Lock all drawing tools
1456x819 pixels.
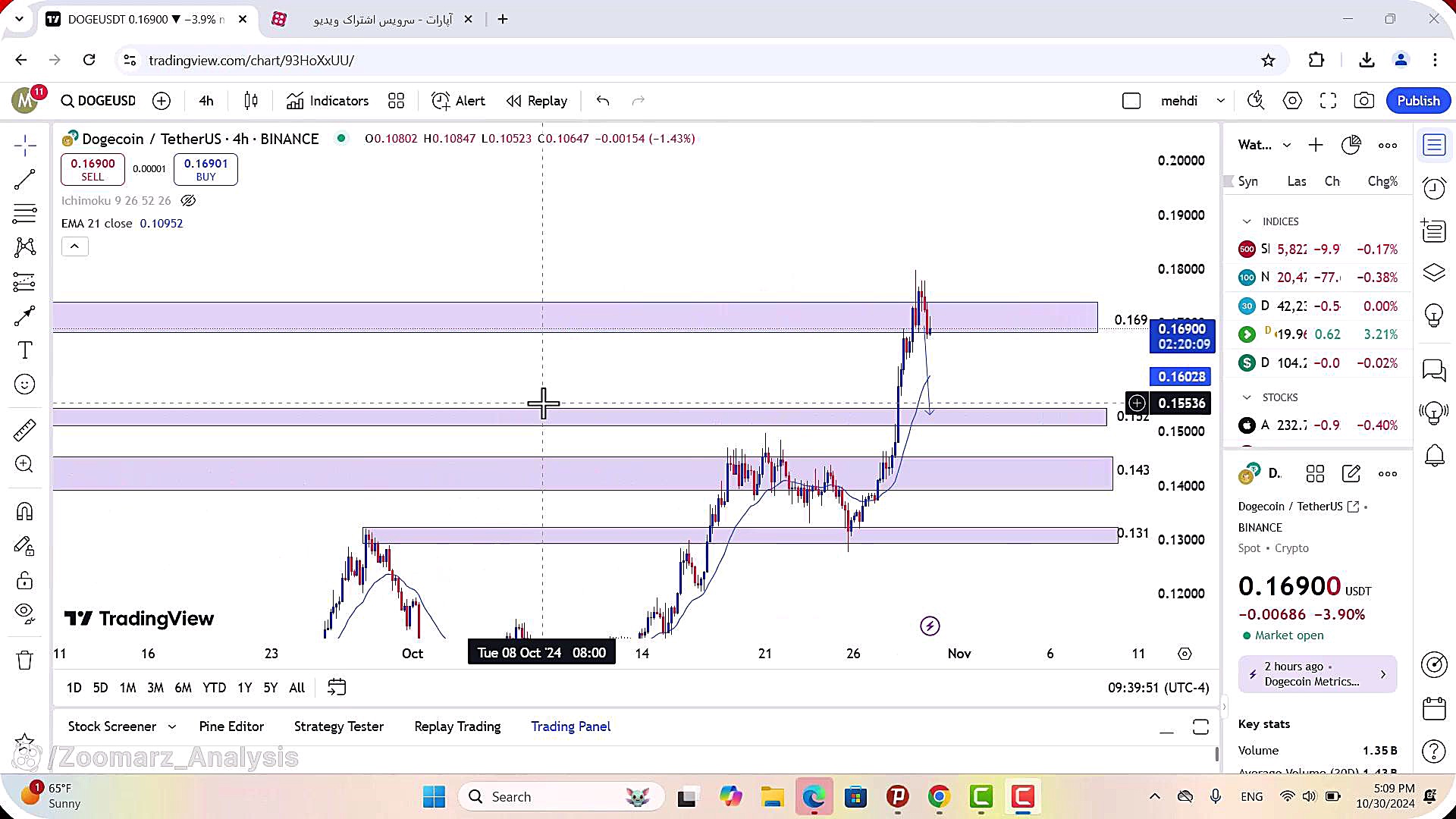(x=25, y=581)
